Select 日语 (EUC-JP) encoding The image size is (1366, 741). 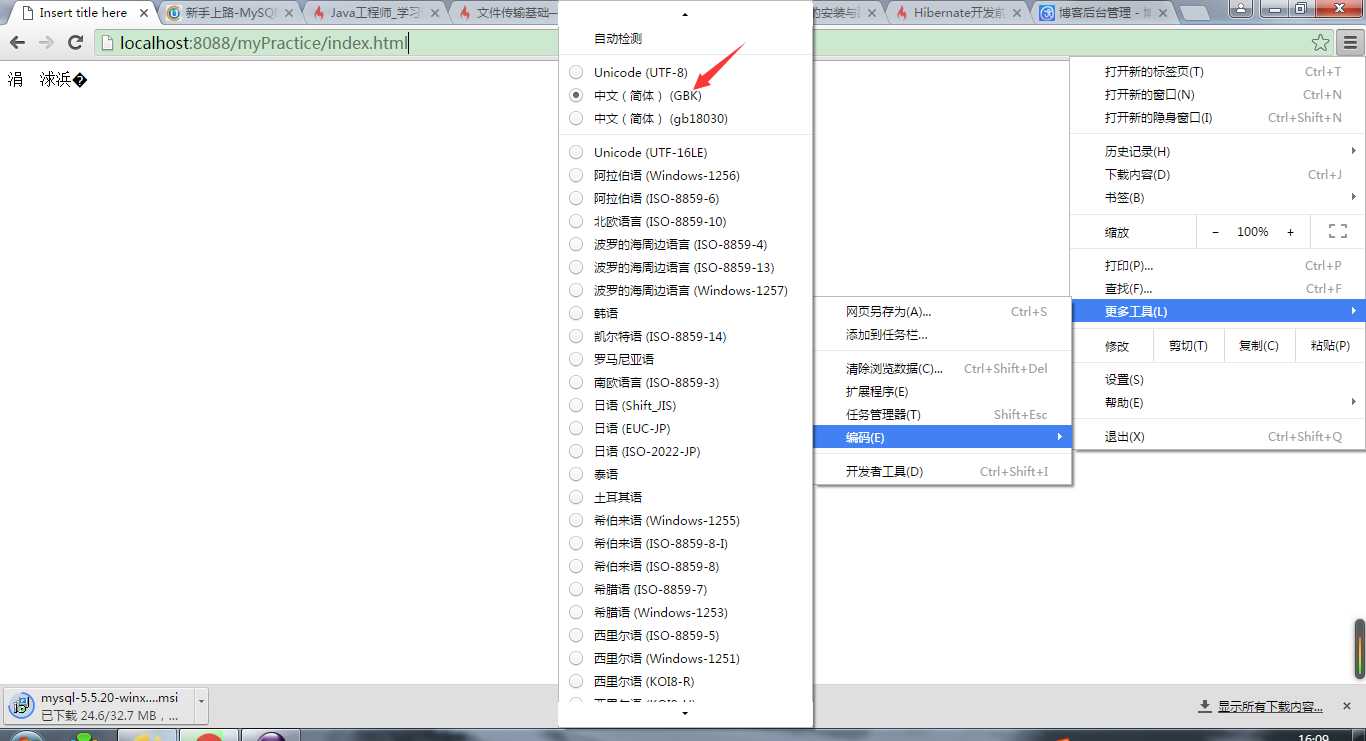[686, 428]
